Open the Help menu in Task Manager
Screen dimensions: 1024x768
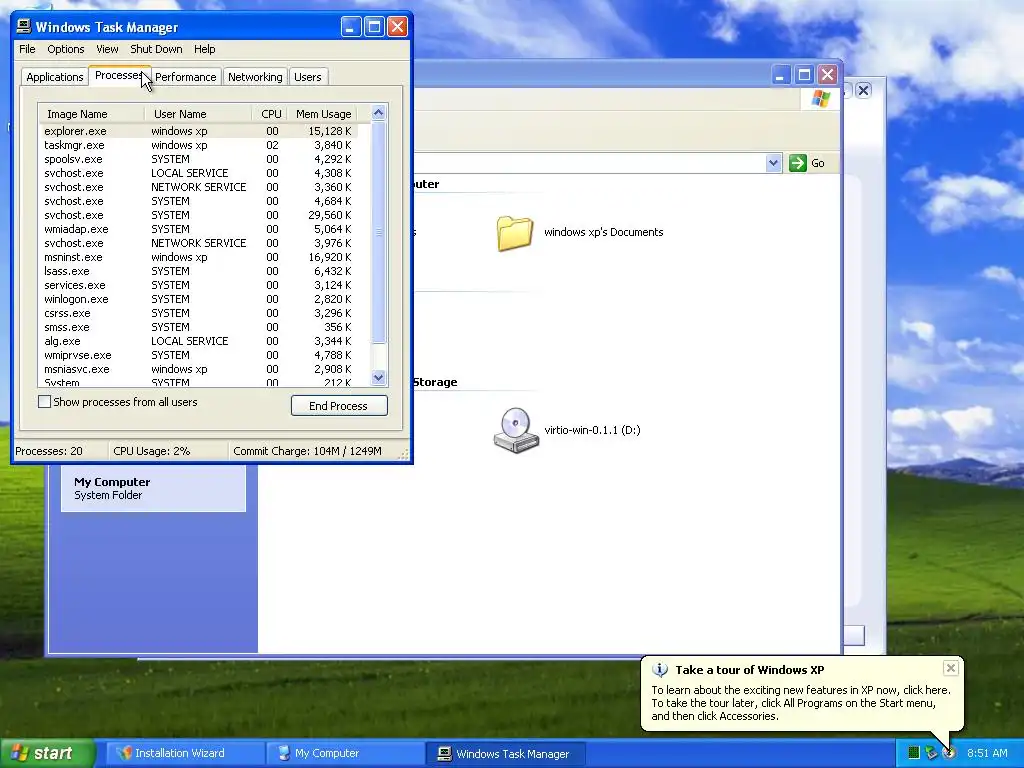204,49
